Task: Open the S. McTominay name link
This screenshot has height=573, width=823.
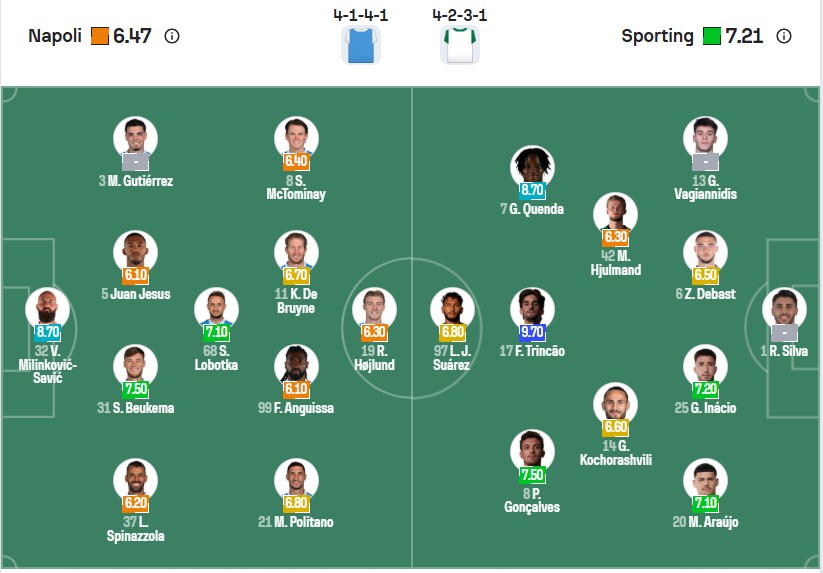Action: point(296,187)
